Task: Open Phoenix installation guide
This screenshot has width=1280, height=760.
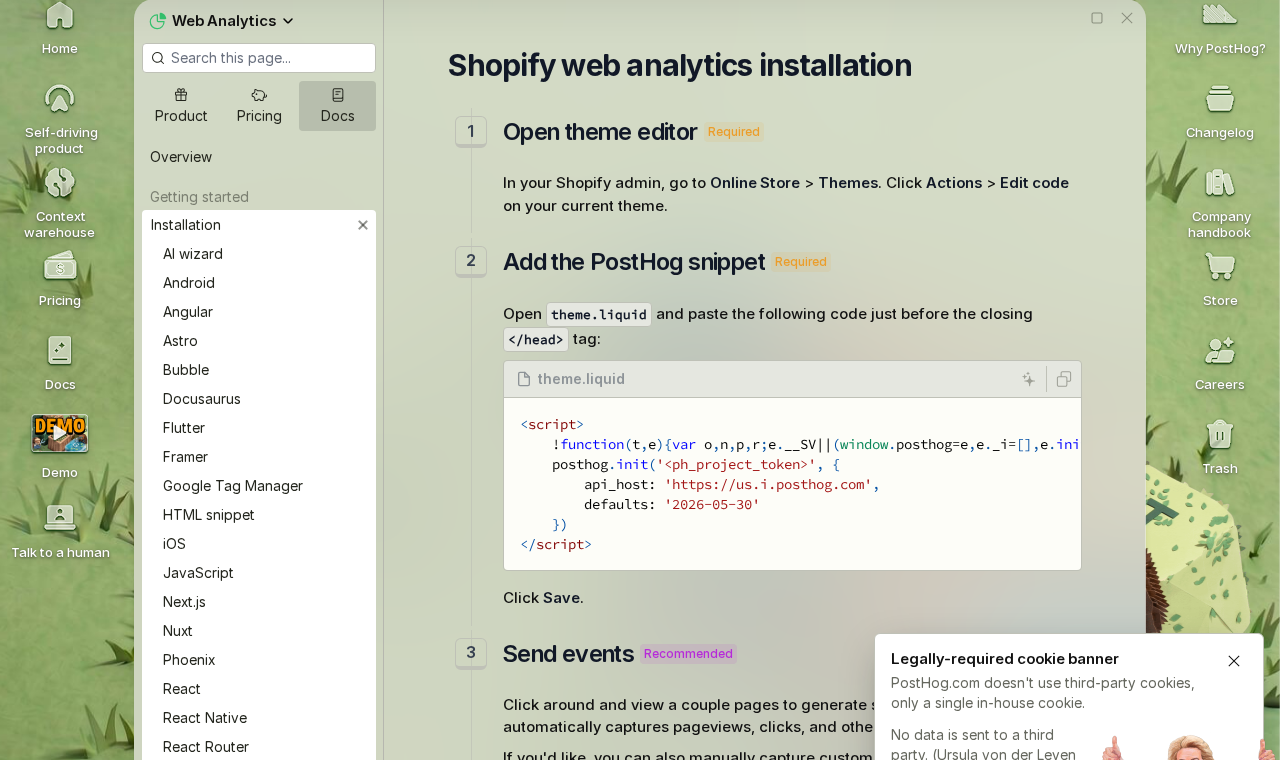Action: pos(189,660)
